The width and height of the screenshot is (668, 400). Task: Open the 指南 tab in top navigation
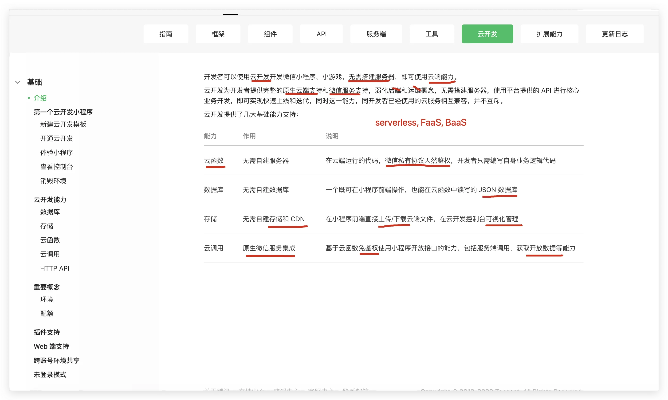(166, 34)
